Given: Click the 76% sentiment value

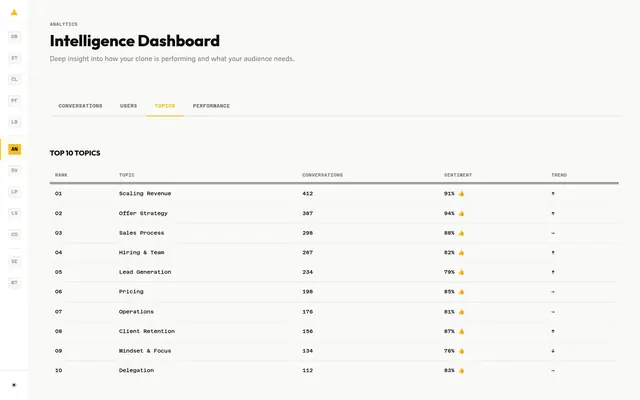Looking at the screenshot, I should (449, 351).
